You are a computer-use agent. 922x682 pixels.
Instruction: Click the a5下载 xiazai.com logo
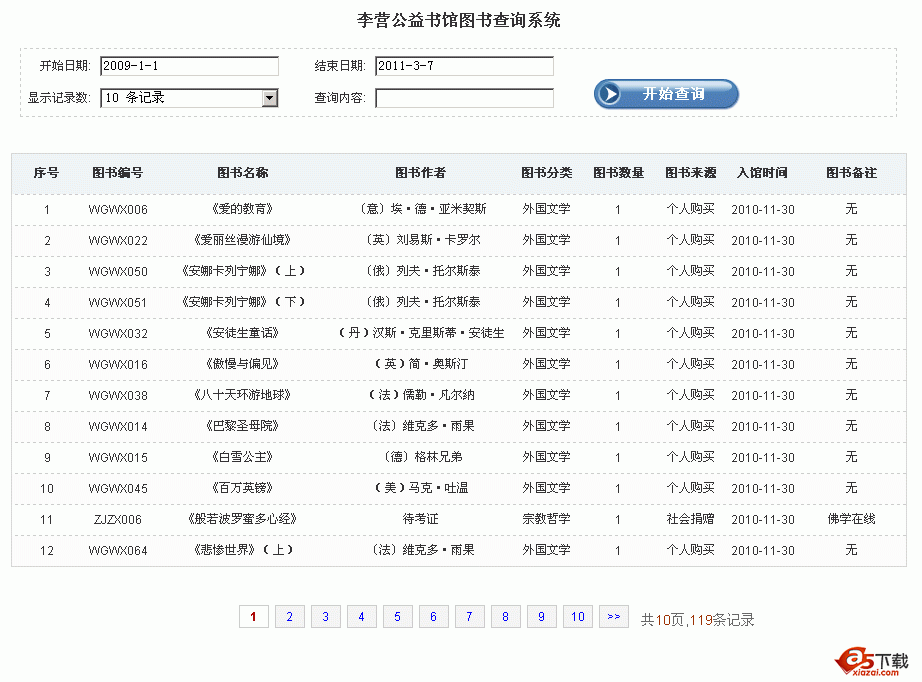[868, 659]
